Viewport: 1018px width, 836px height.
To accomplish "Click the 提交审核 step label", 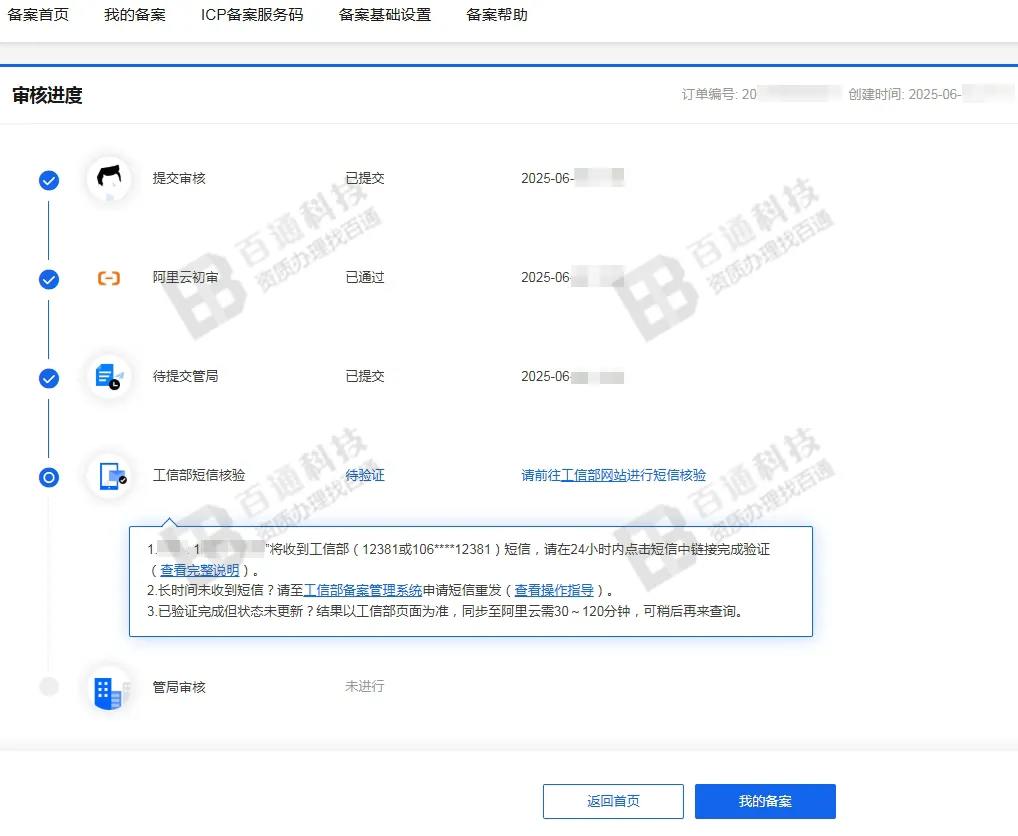I will [179, 178].
